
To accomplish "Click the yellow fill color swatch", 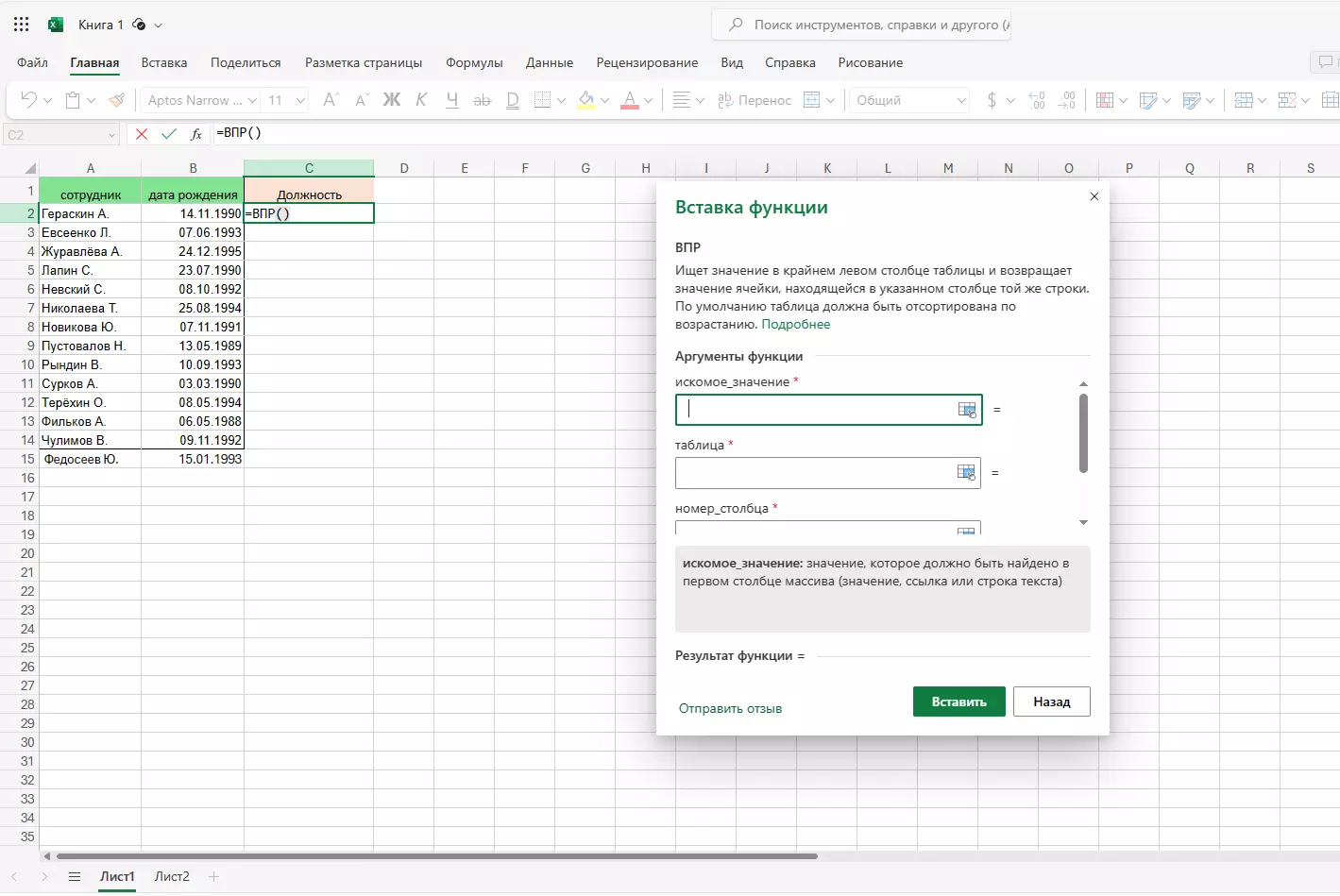I will pos(586,100).
